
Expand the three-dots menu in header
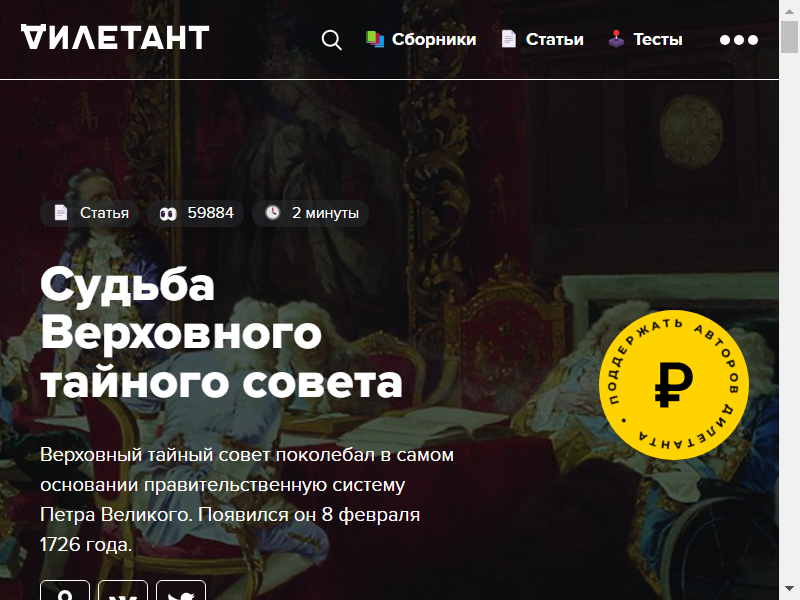click(739, 40)
